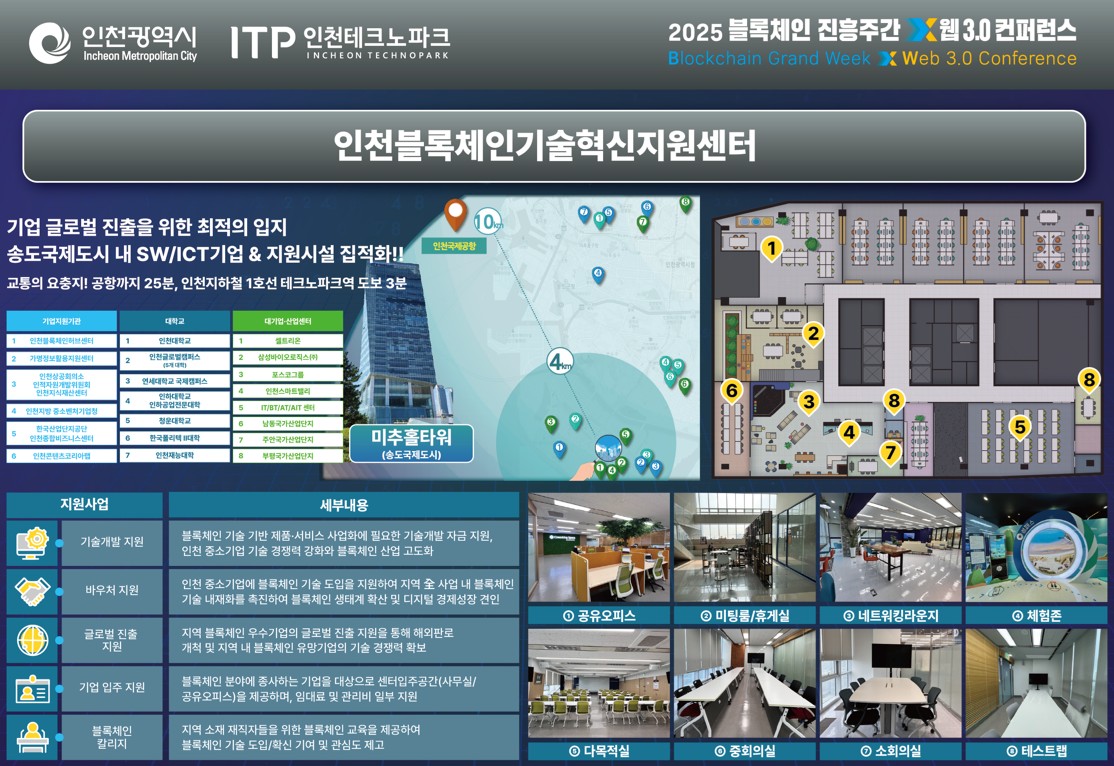Expand the 대학교 column header

pos(170,320)
